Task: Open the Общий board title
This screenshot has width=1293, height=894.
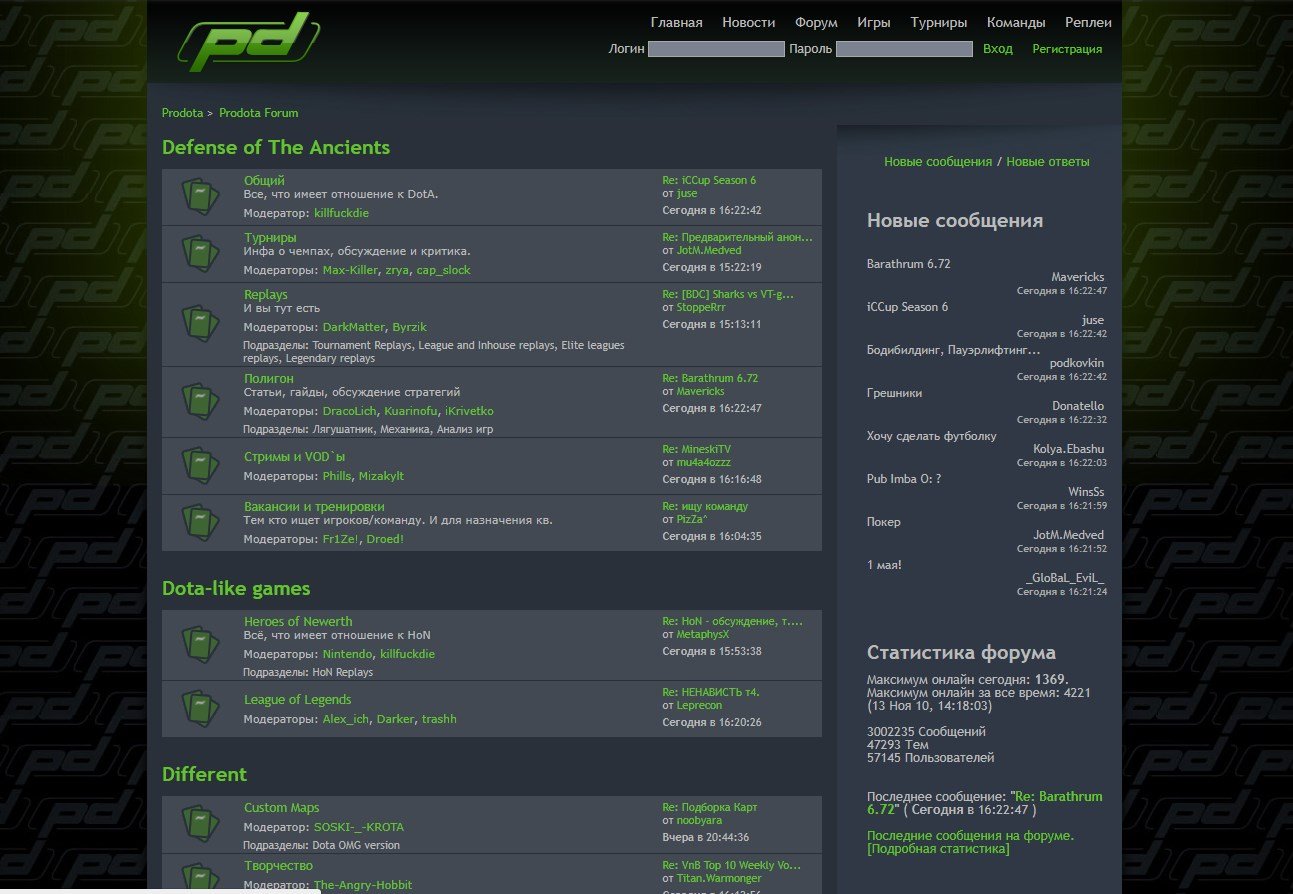Action: 264,181
